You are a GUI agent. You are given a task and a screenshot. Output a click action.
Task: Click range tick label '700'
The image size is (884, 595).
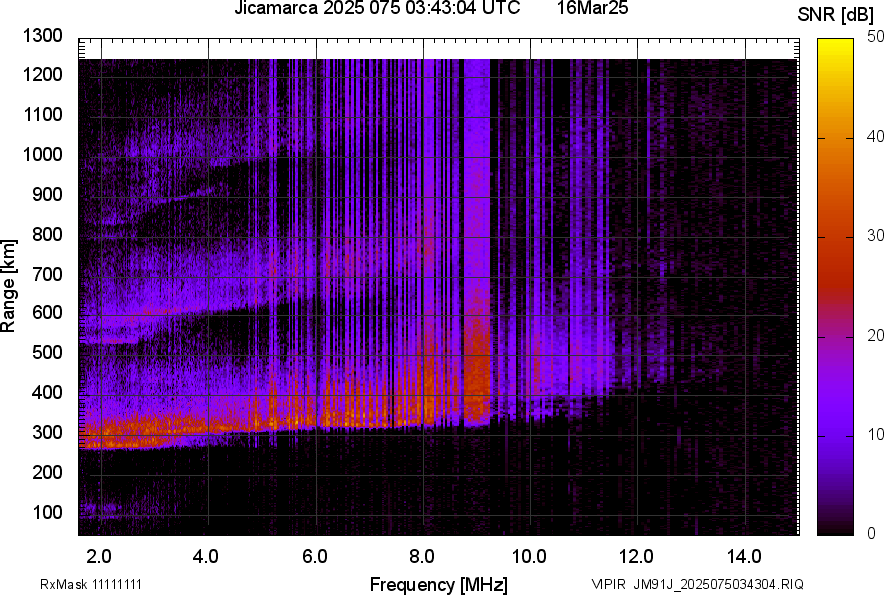pyautogui.click(x=47, y=275)
